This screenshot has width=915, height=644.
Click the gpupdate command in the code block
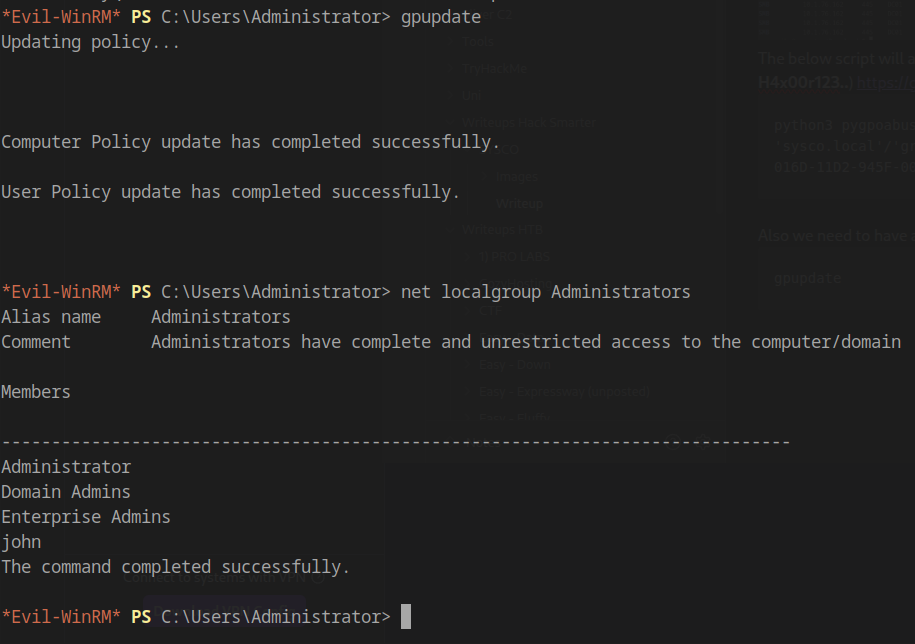click(808, 278)
